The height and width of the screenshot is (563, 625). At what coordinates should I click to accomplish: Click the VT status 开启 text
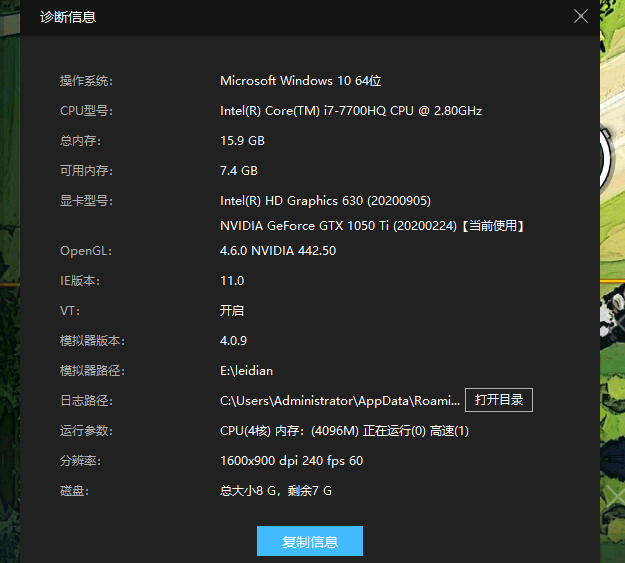232,310
